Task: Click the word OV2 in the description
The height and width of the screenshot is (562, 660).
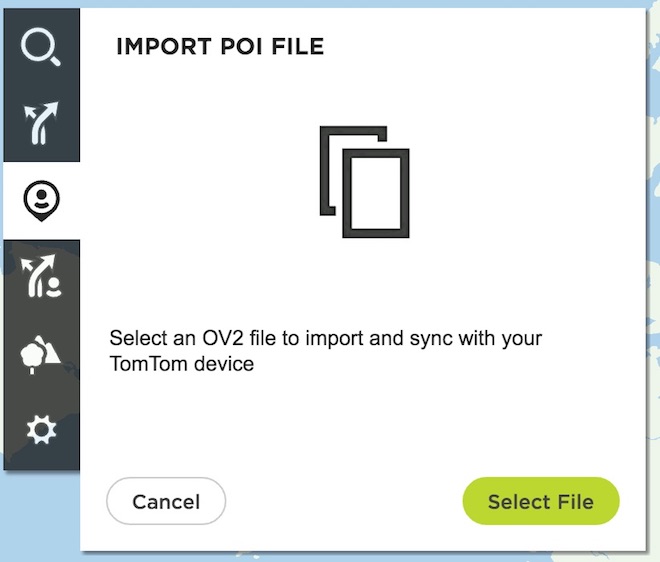Action: tap(223, 338)
